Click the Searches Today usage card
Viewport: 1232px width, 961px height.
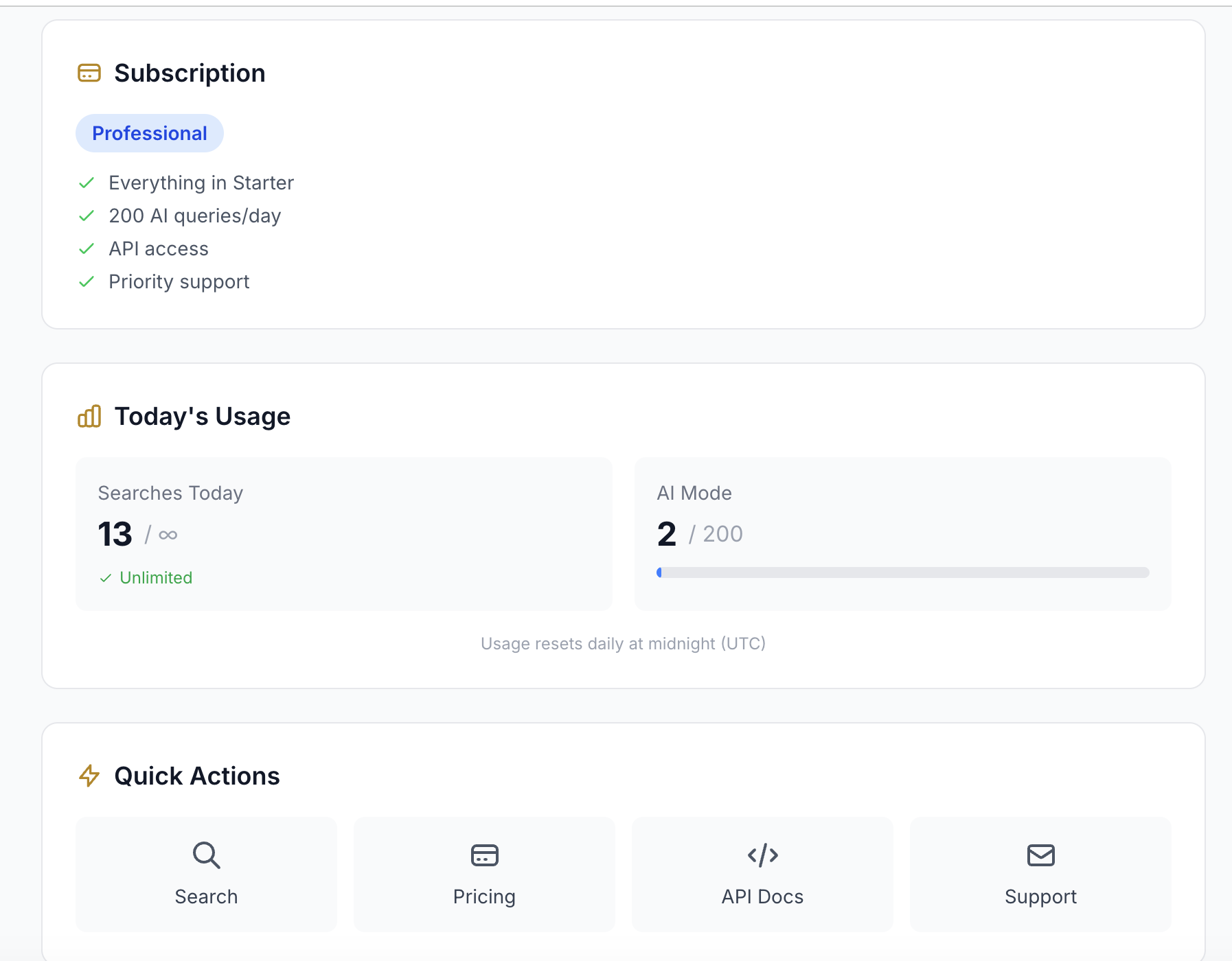[x=343, y=533]
